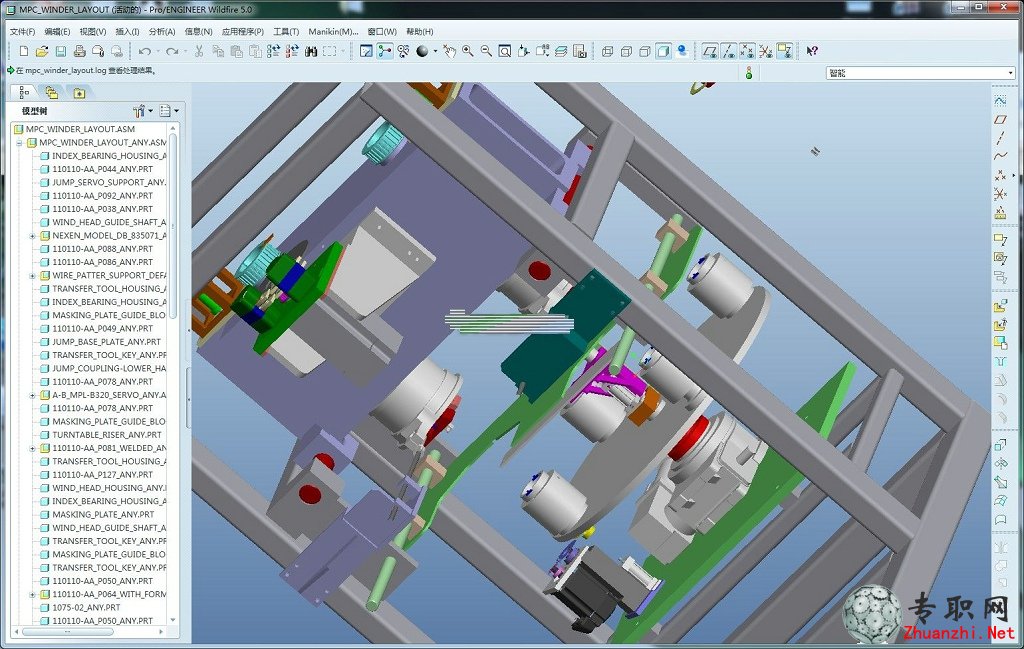Viewport: 1024px width, 649px height.
Task: Click the Zoom In magnifier icon
Action: pyautogui.click(x=468, y=51)
